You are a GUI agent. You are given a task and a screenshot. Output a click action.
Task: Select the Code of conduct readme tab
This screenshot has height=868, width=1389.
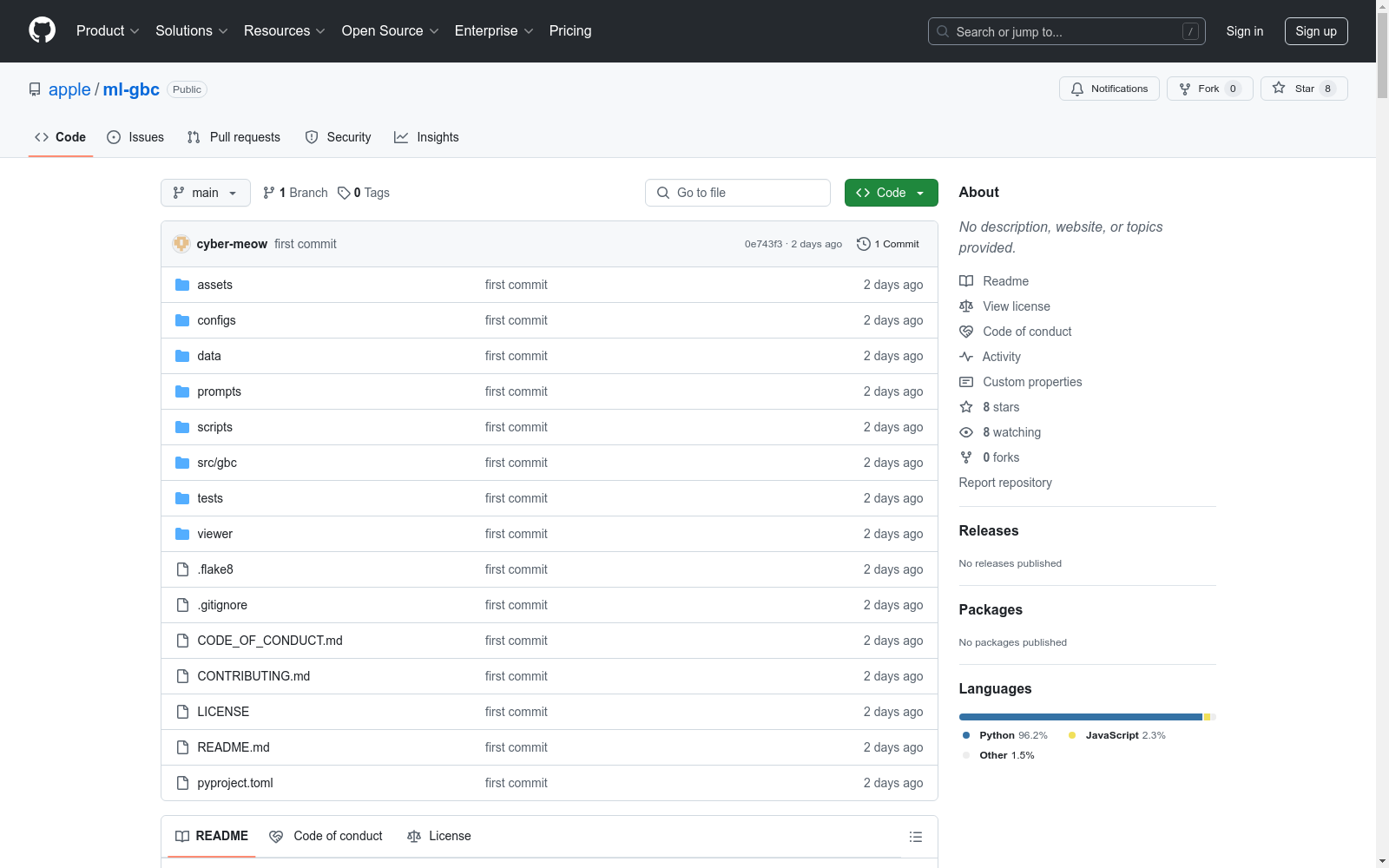pos(326,836)
